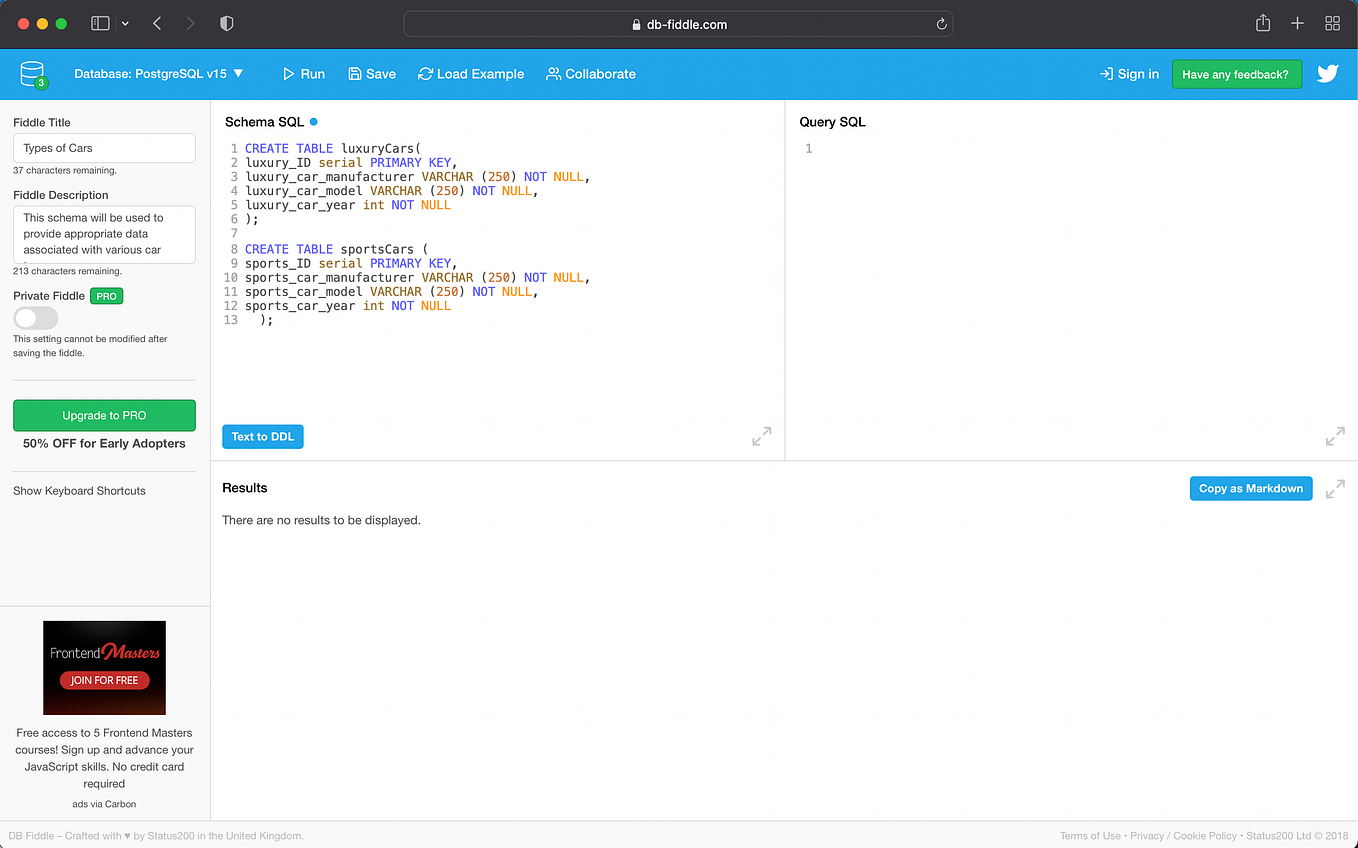Viewport: 1358px width, 848px height.
Task: Click the DB Fiddle database logo
Action: coord(32,73)
